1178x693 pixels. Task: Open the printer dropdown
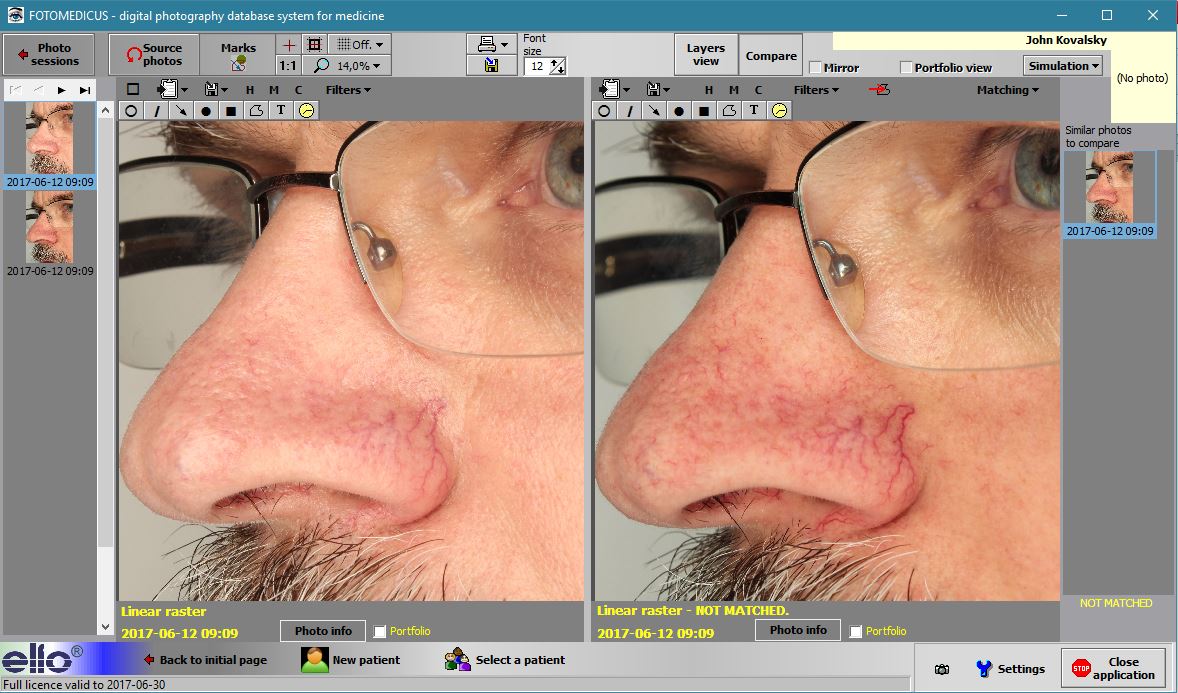[491, 44]
